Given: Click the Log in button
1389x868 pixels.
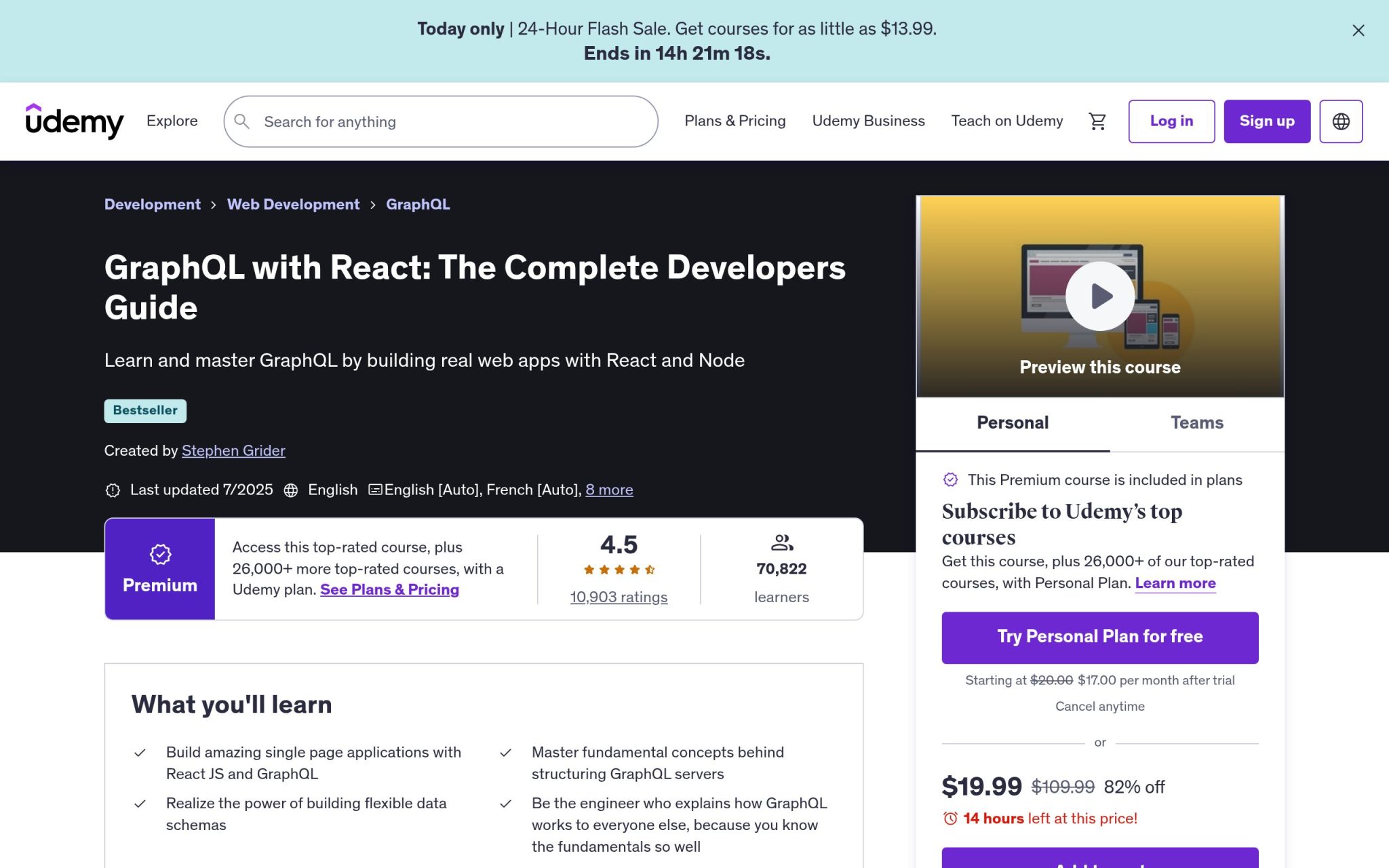Looking at the screenshot, I should [1171, 121].
